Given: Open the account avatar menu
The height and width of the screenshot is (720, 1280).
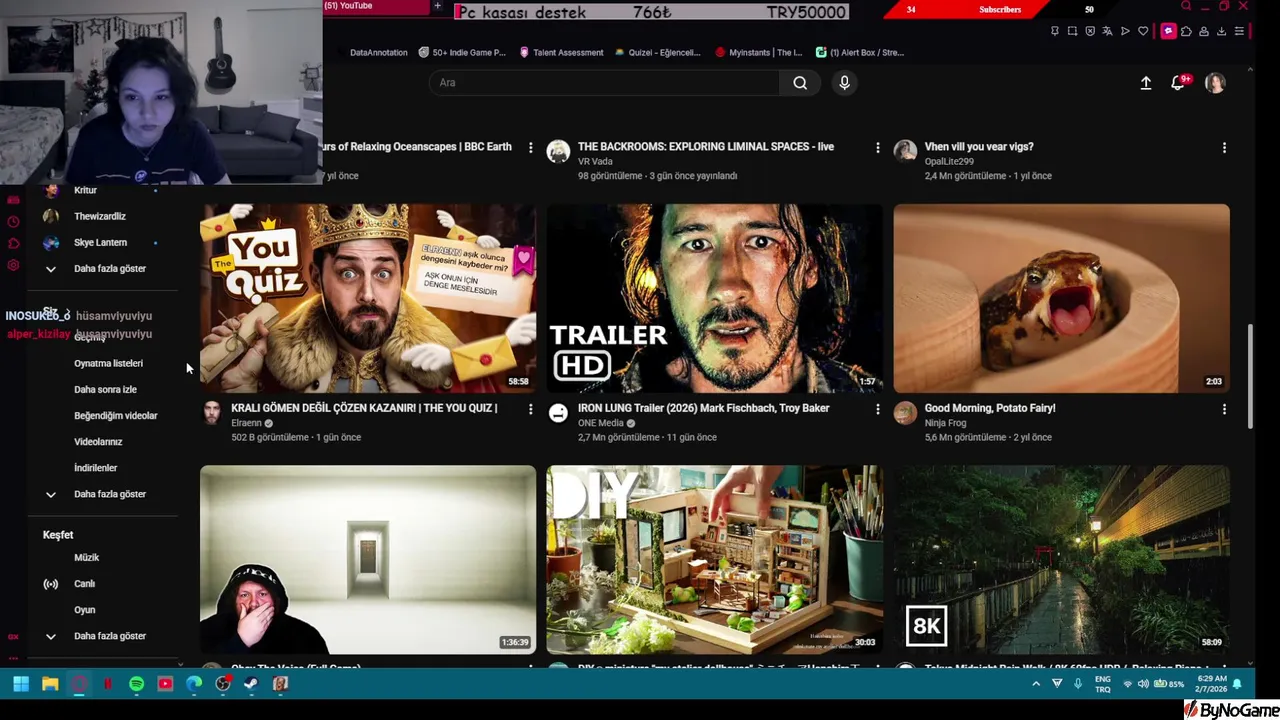Looking at the screenshot, I should [1215, 83].
